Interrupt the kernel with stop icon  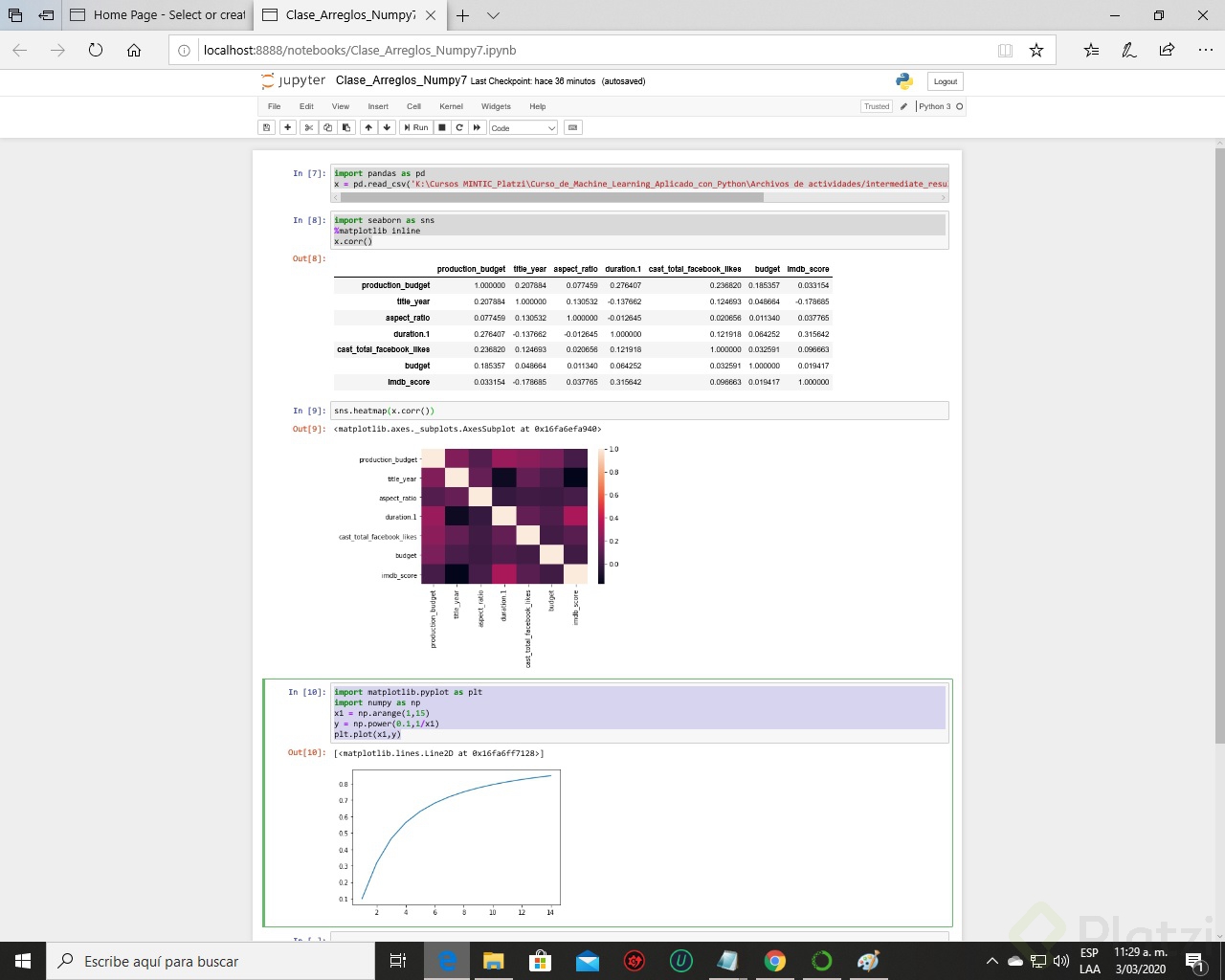(x=441, y=126)
